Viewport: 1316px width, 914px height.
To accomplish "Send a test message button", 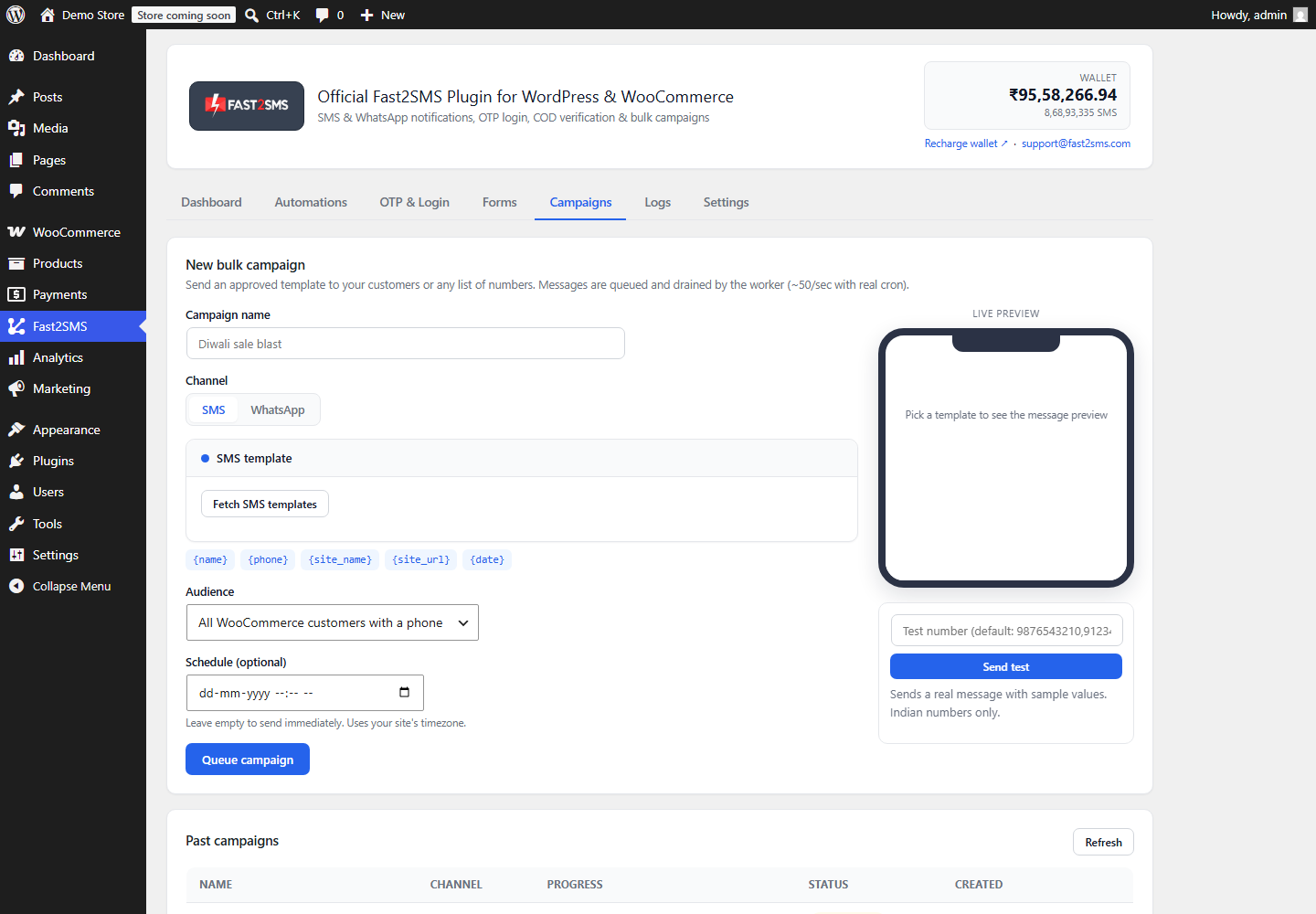I will (1006, 666).
